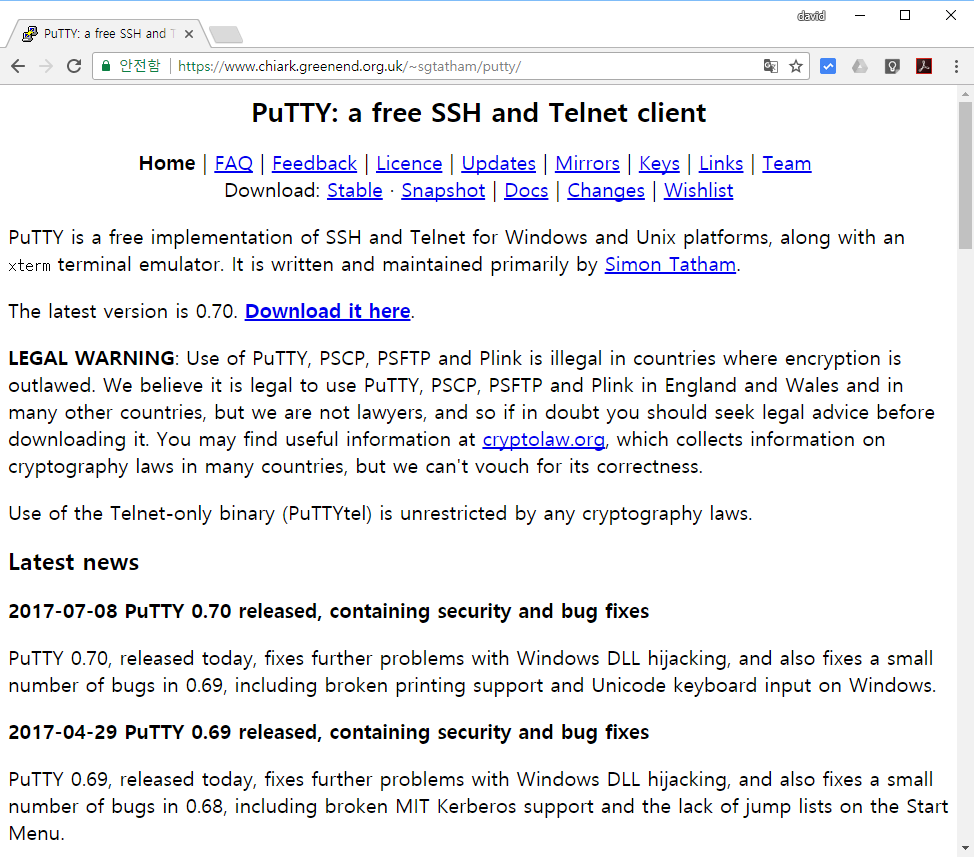Click the 안전함 secure label in address bar
This screenshot has height=857, width=974.
pos(140,66)
